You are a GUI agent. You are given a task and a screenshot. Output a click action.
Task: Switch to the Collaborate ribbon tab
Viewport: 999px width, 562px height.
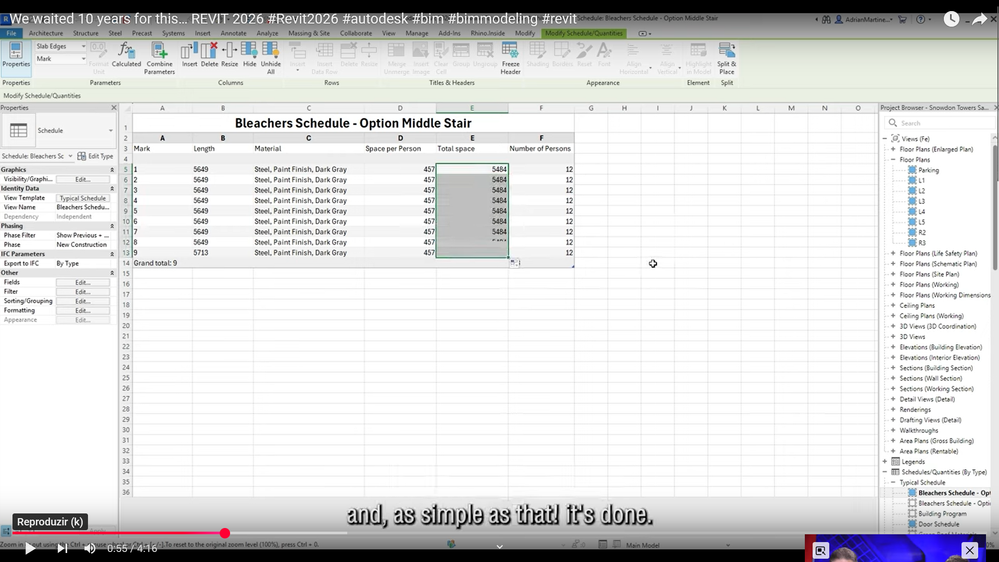356,33
